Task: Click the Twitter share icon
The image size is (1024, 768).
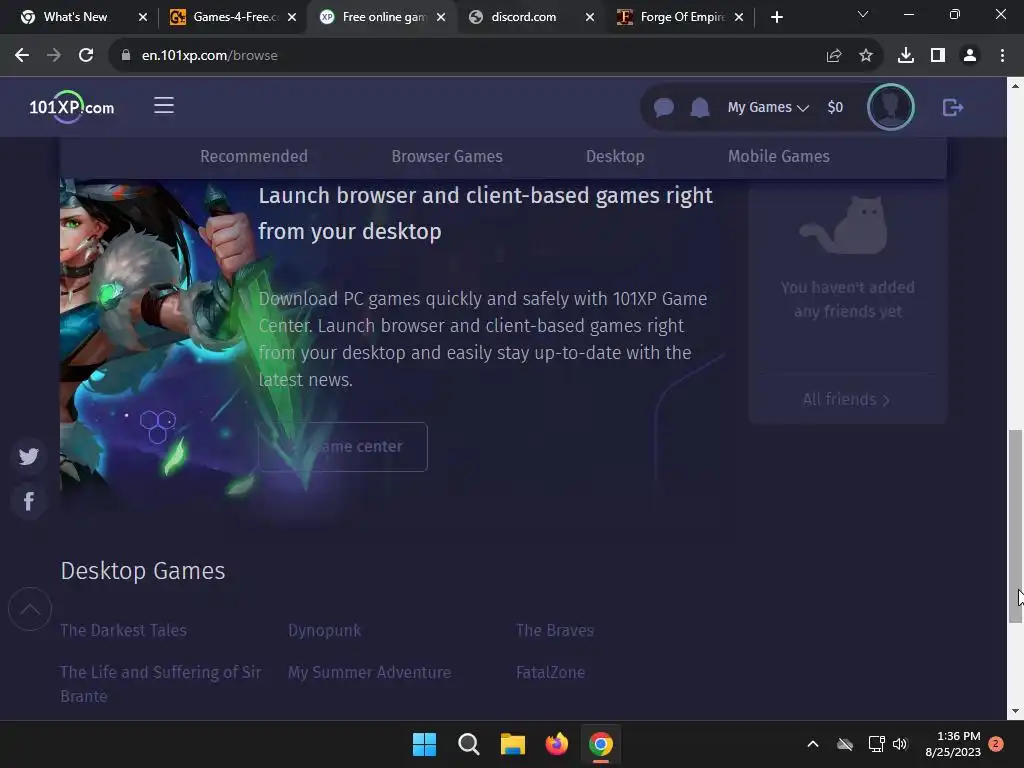Action: tap(28, 456)
